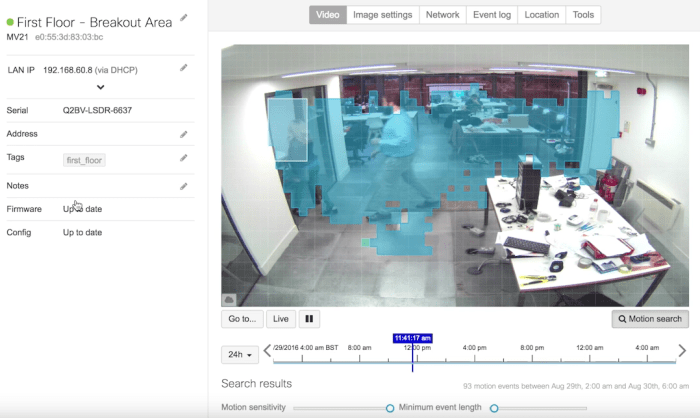Viewport: 700px width, 418px height.
Task: Click the cloud icon below the video
Action: 228,299
